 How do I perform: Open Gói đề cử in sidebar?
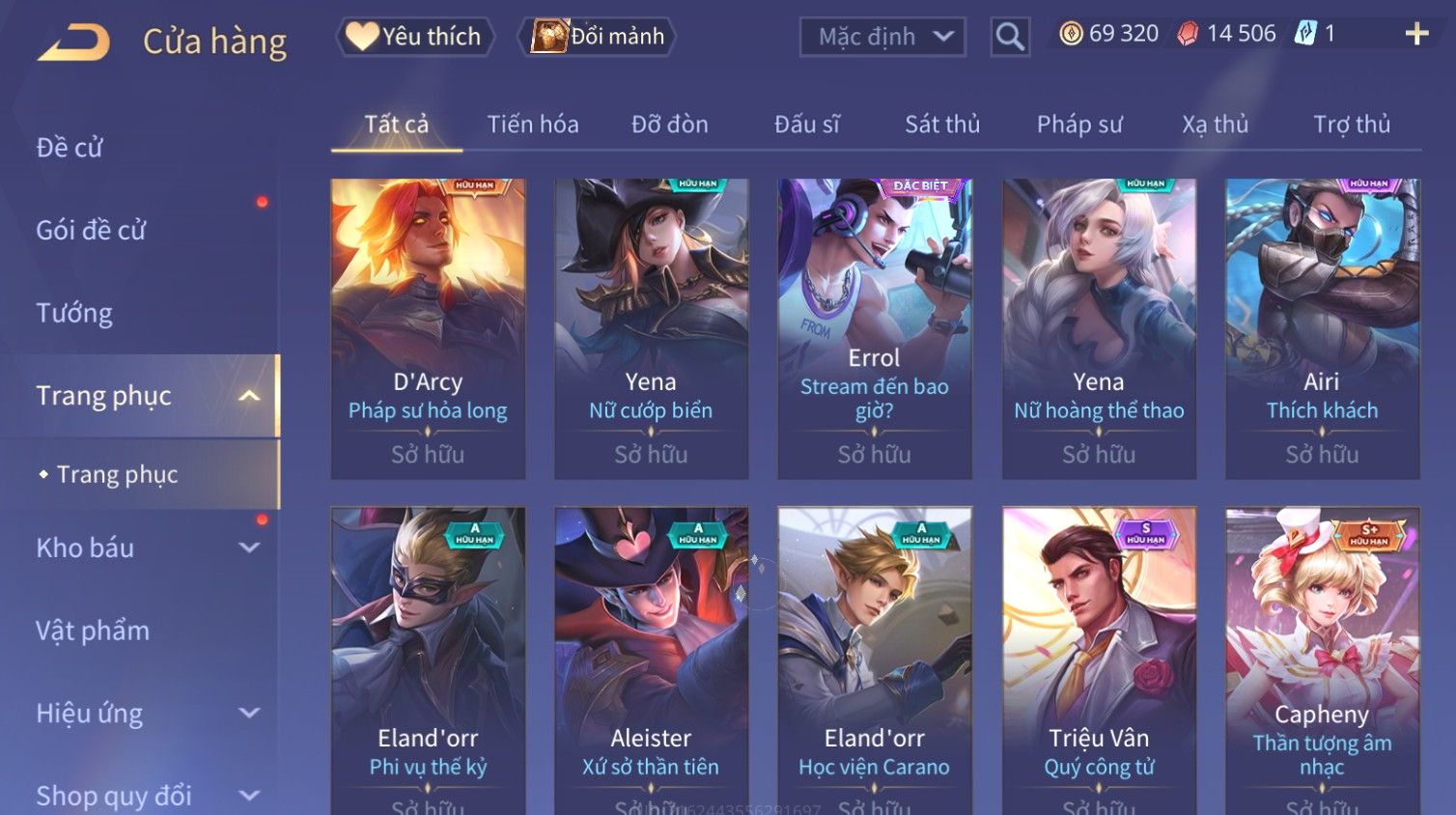point(91,231)
